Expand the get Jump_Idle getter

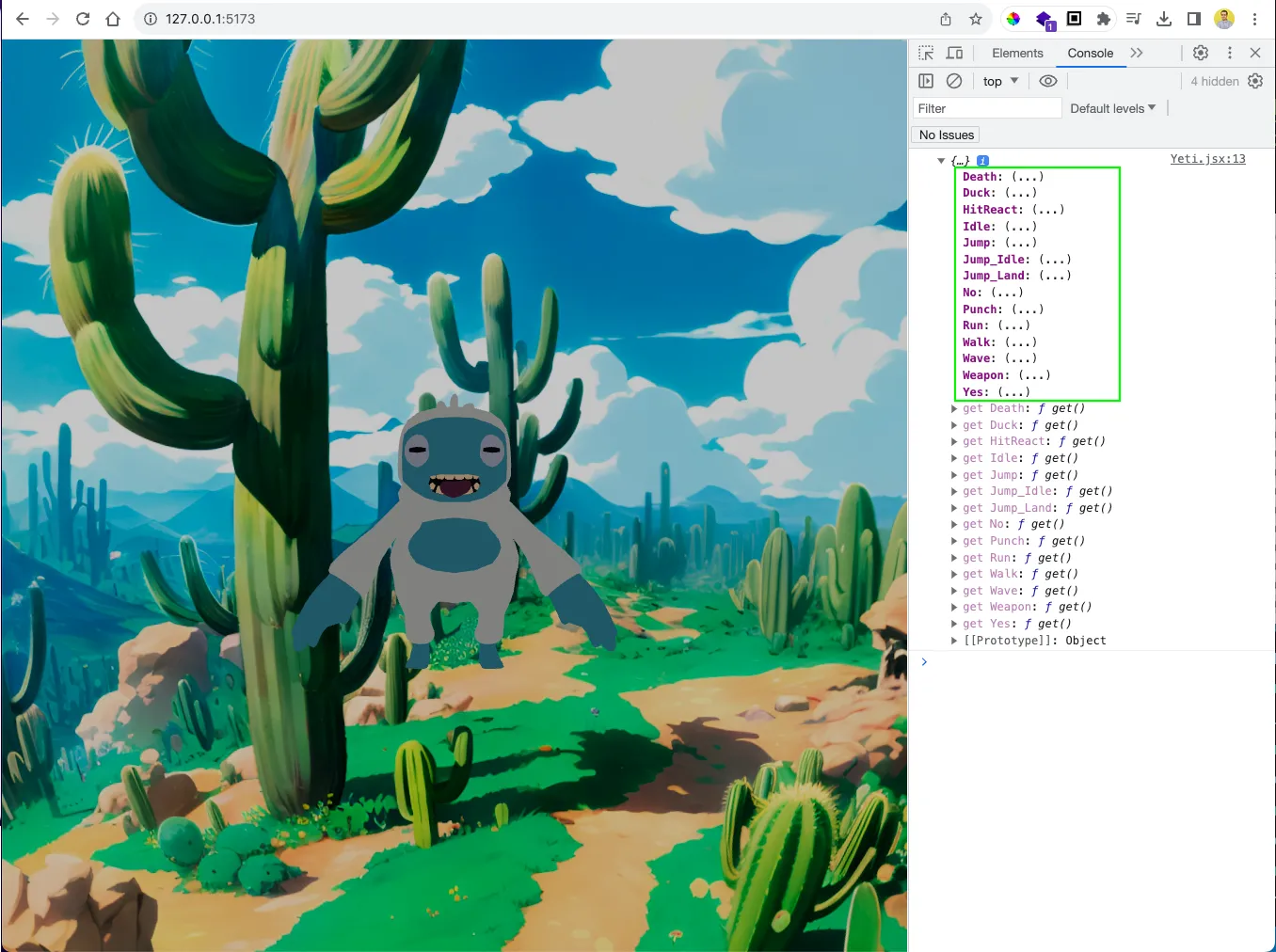[954, 491]
